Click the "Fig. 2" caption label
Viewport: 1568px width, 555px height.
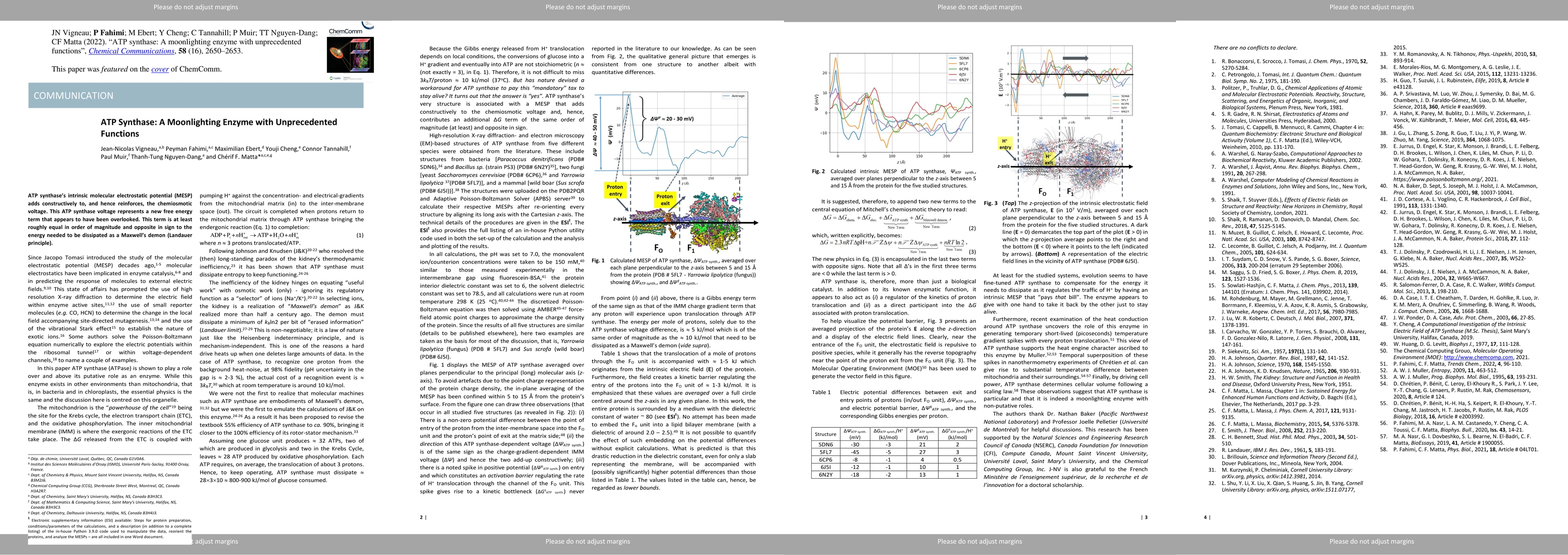(819, 172)
